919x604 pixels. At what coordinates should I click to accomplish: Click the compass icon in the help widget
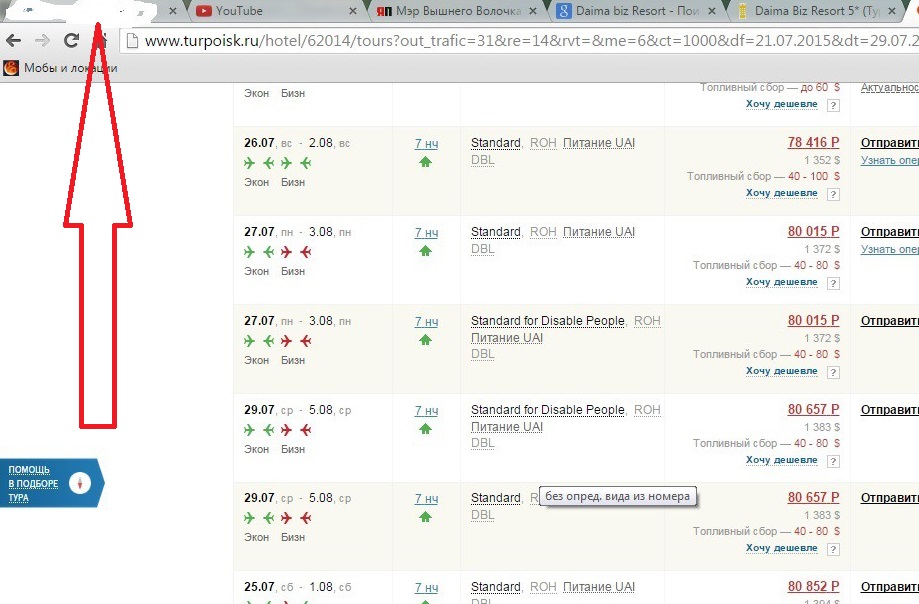pyautogui.click(x=80, y=483)
